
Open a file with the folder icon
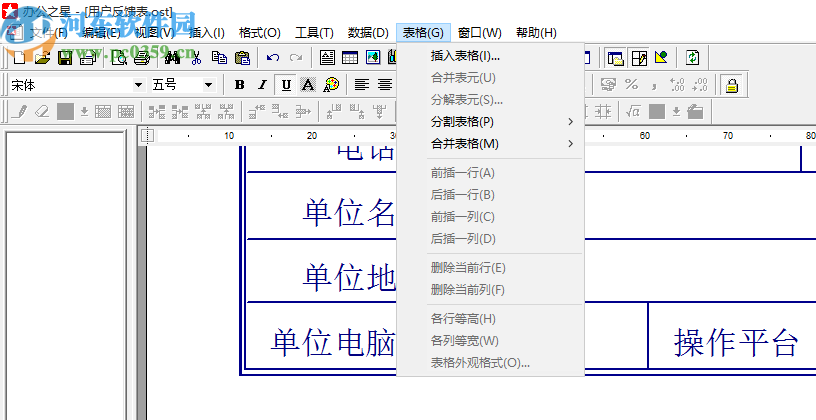42,58
